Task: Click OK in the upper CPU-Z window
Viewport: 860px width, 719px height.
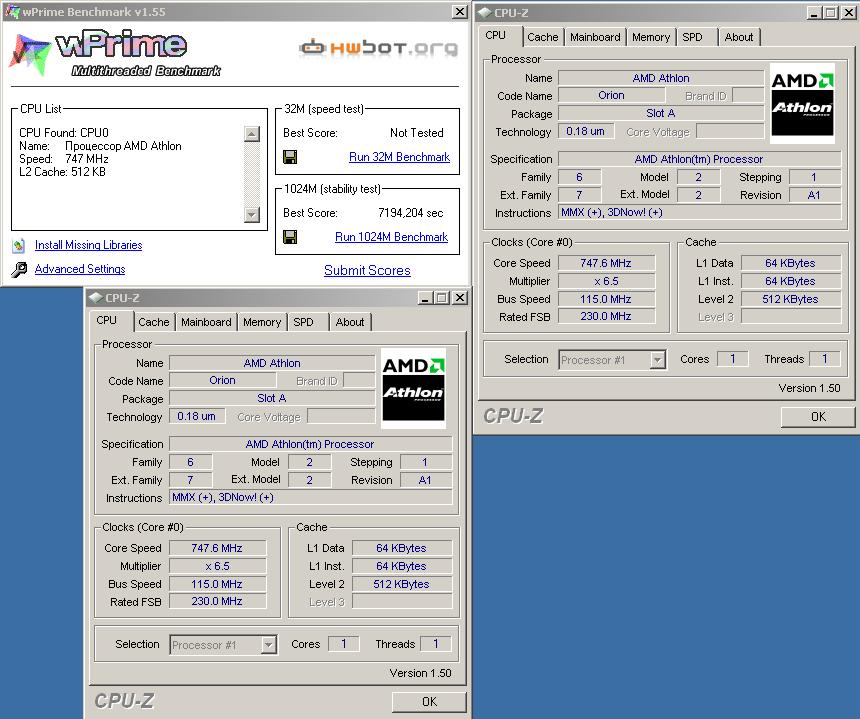Action: point(818,417)
